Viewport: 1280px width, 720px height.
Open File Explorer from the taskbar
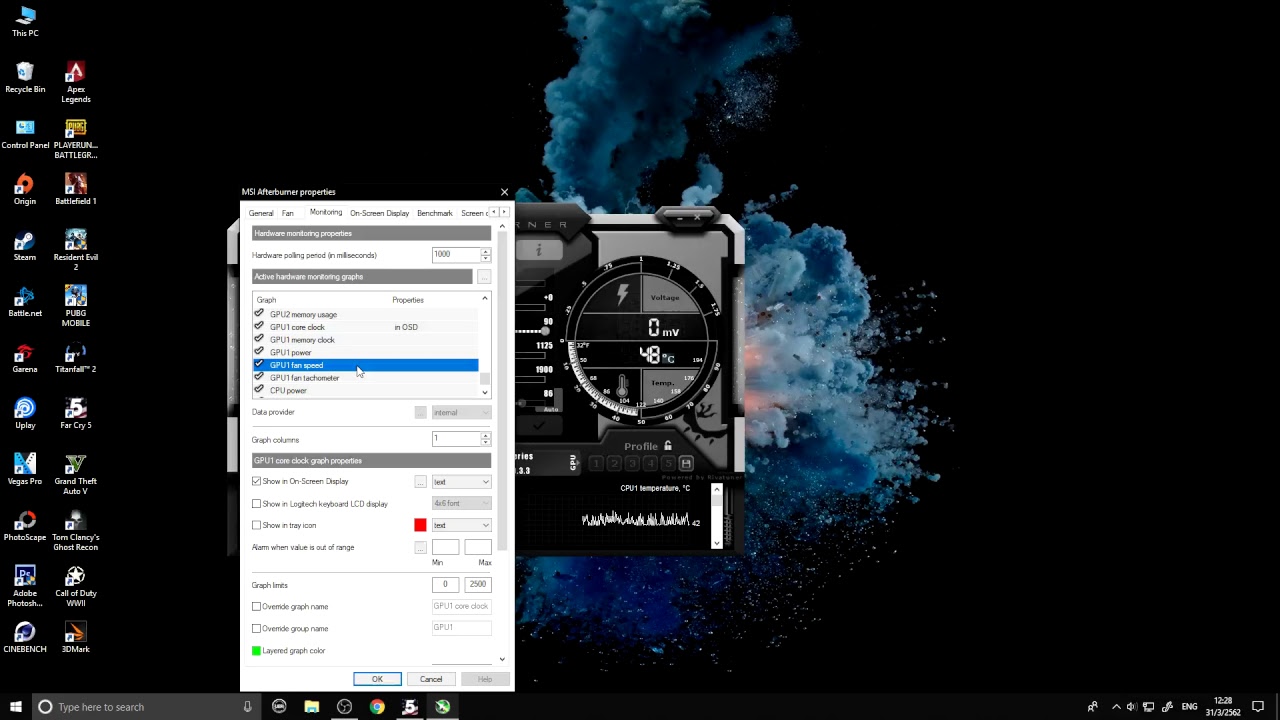pyautogui.click(x=312, y=707)
